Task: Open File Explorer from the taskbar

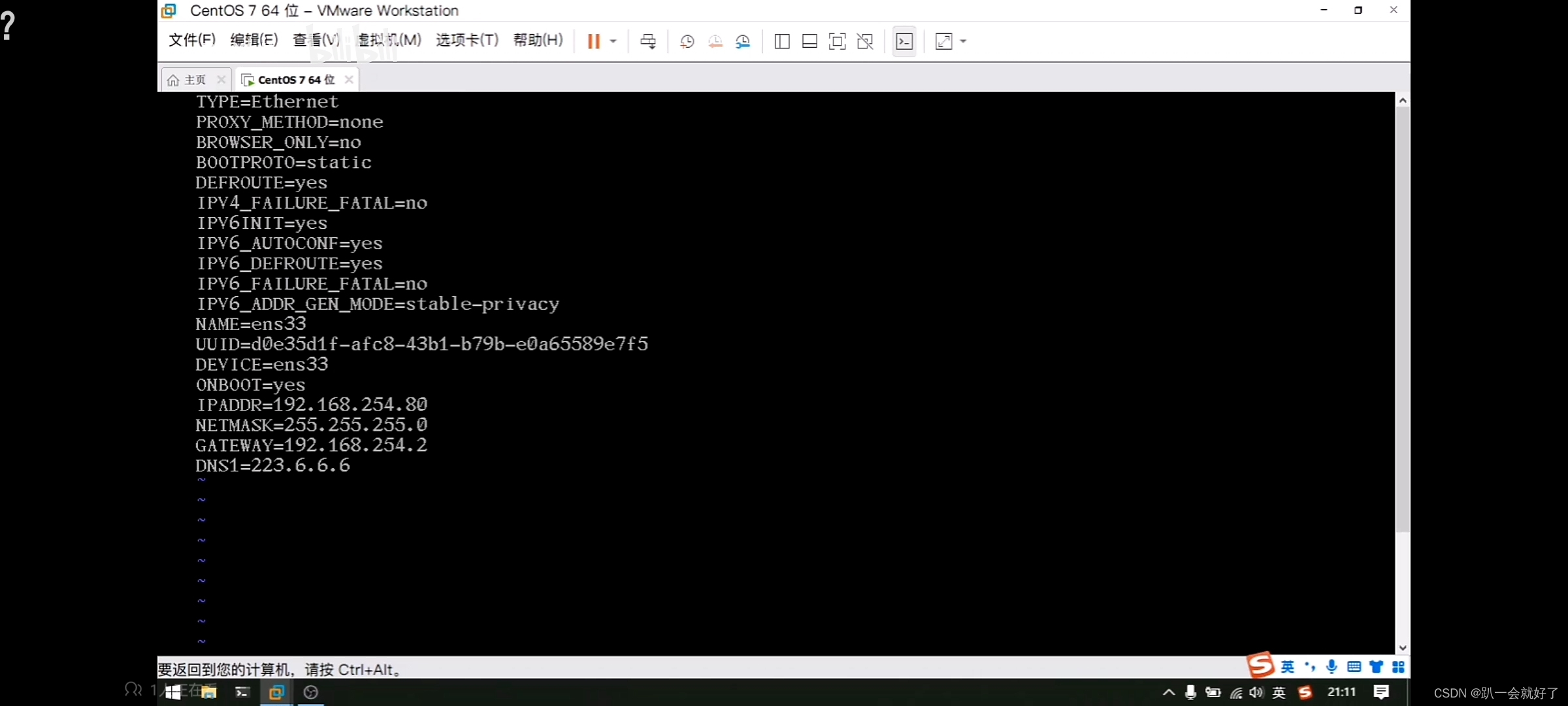Action: [208, 692]
